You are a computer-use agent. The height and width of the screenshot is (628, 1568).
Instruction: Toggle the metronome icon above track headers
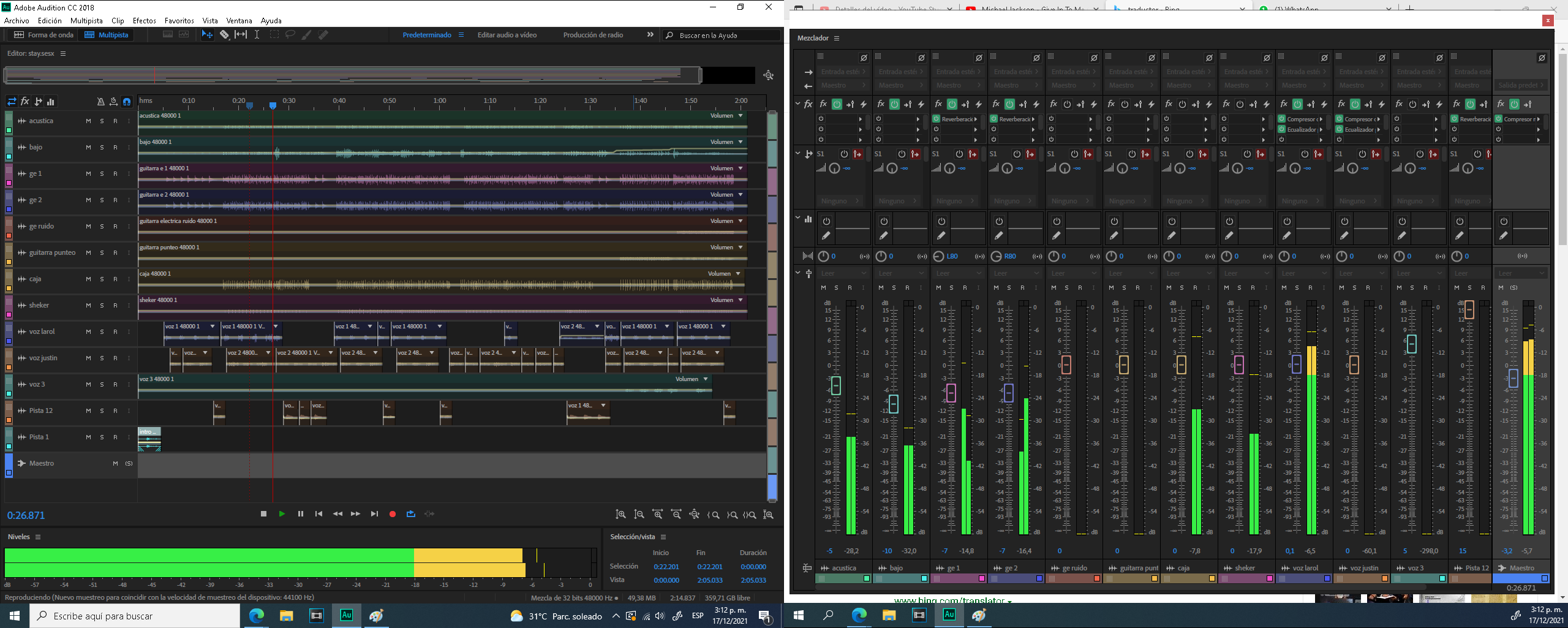click(x=100, y=102)
